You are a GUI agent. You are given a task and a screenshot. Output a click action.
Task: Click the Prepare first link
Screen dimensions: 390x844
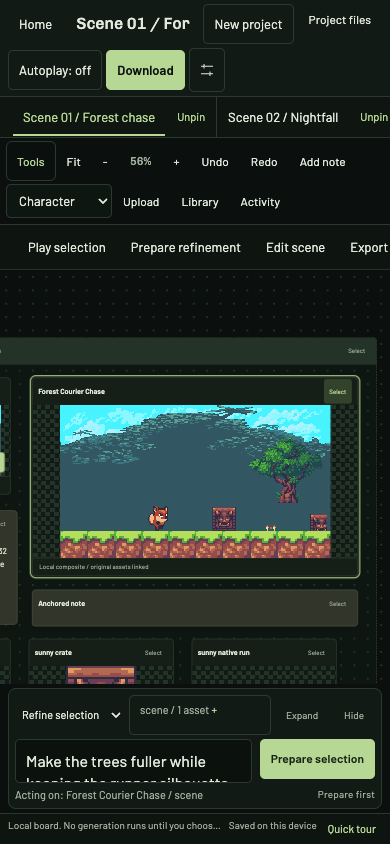click(346, 794)
